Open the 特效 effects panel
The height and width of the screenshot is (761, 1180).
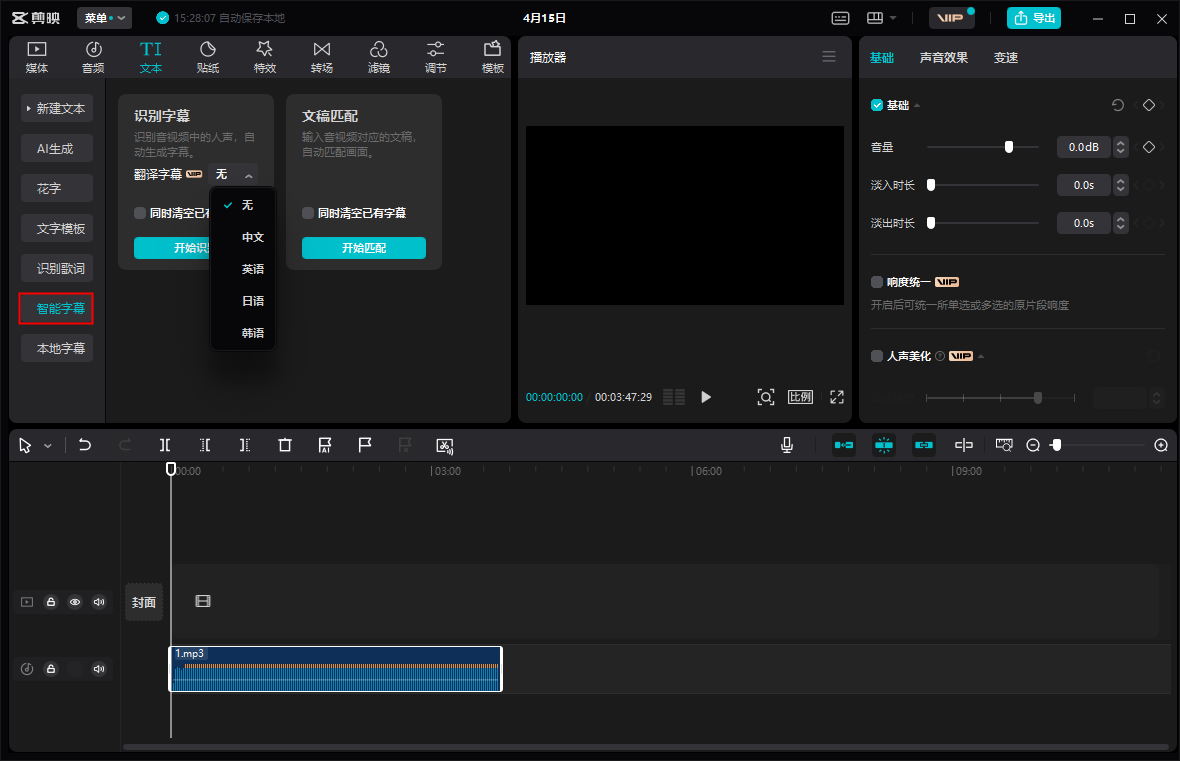click(265, 57)
